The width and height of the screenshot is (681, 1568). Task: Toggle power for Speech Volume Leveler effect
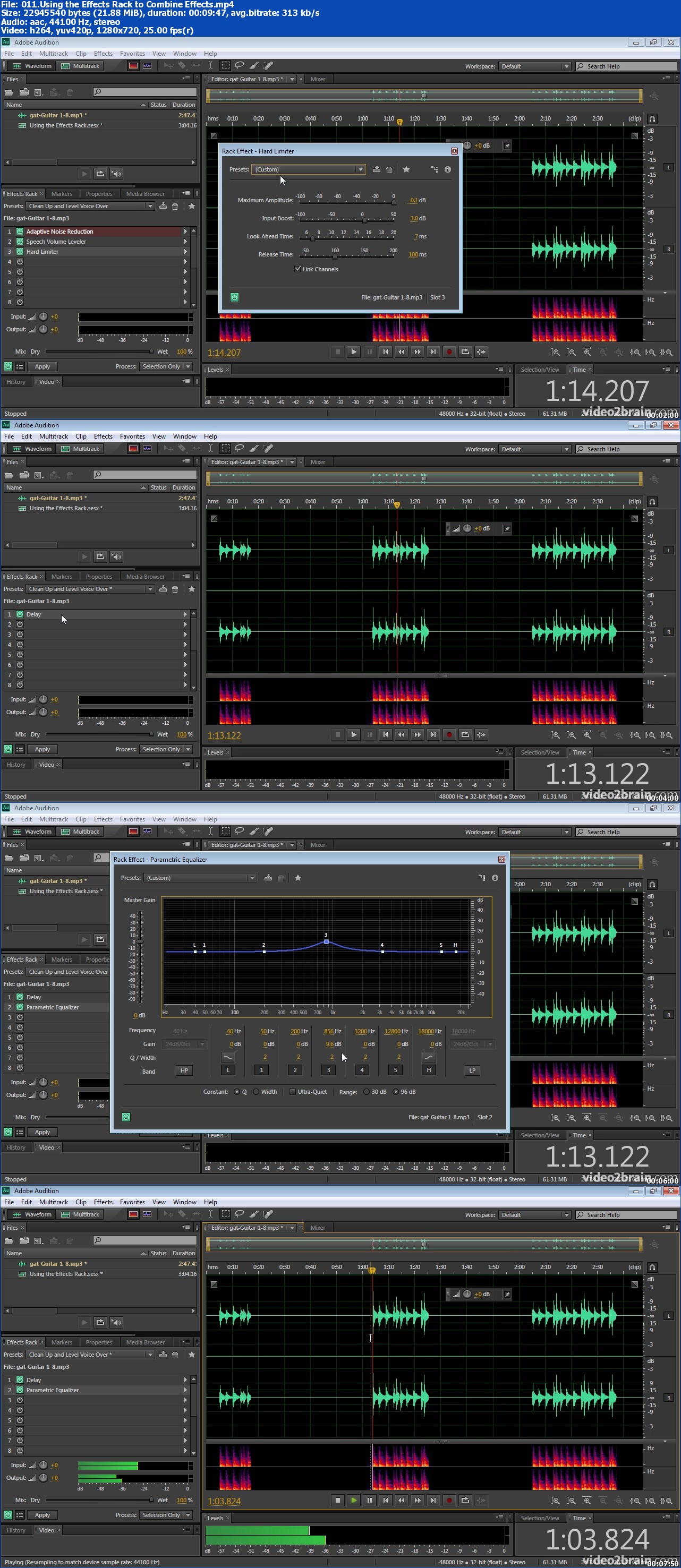coord(20,242)
